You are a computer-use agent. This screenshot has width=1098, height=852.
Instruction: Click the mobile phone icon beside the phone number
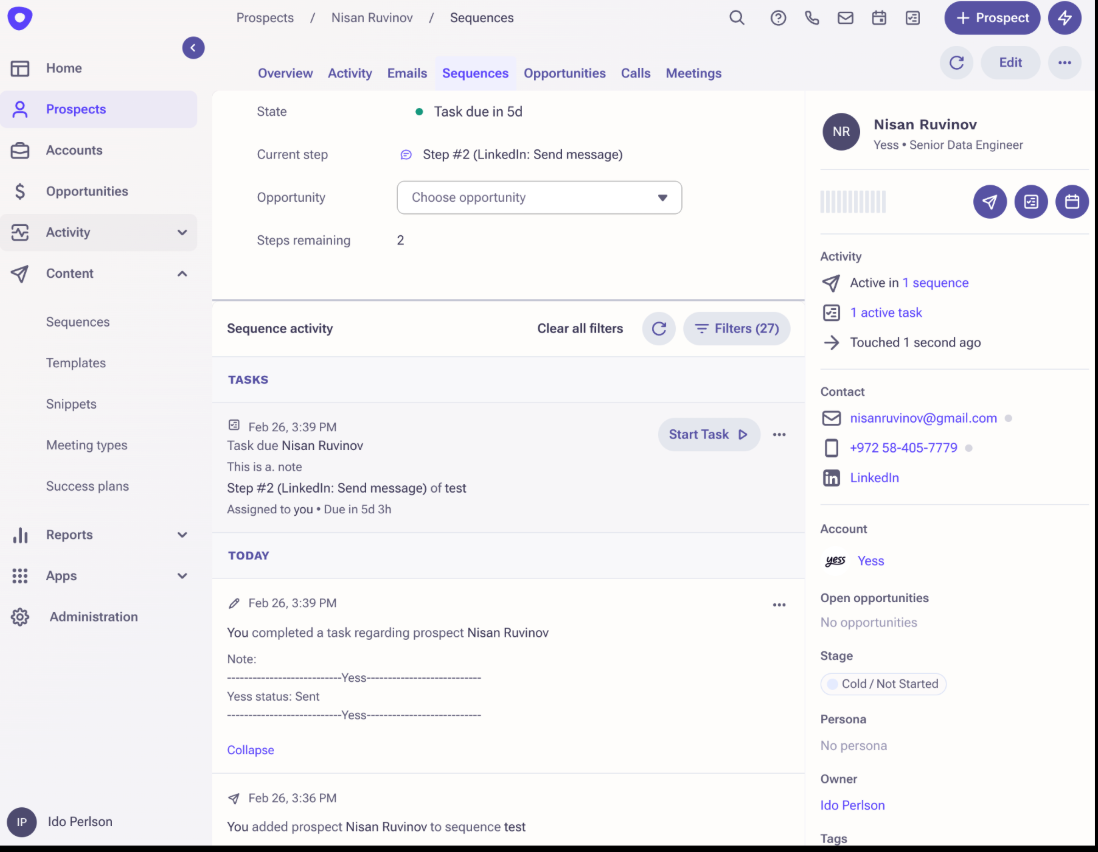tap(831, 448)
